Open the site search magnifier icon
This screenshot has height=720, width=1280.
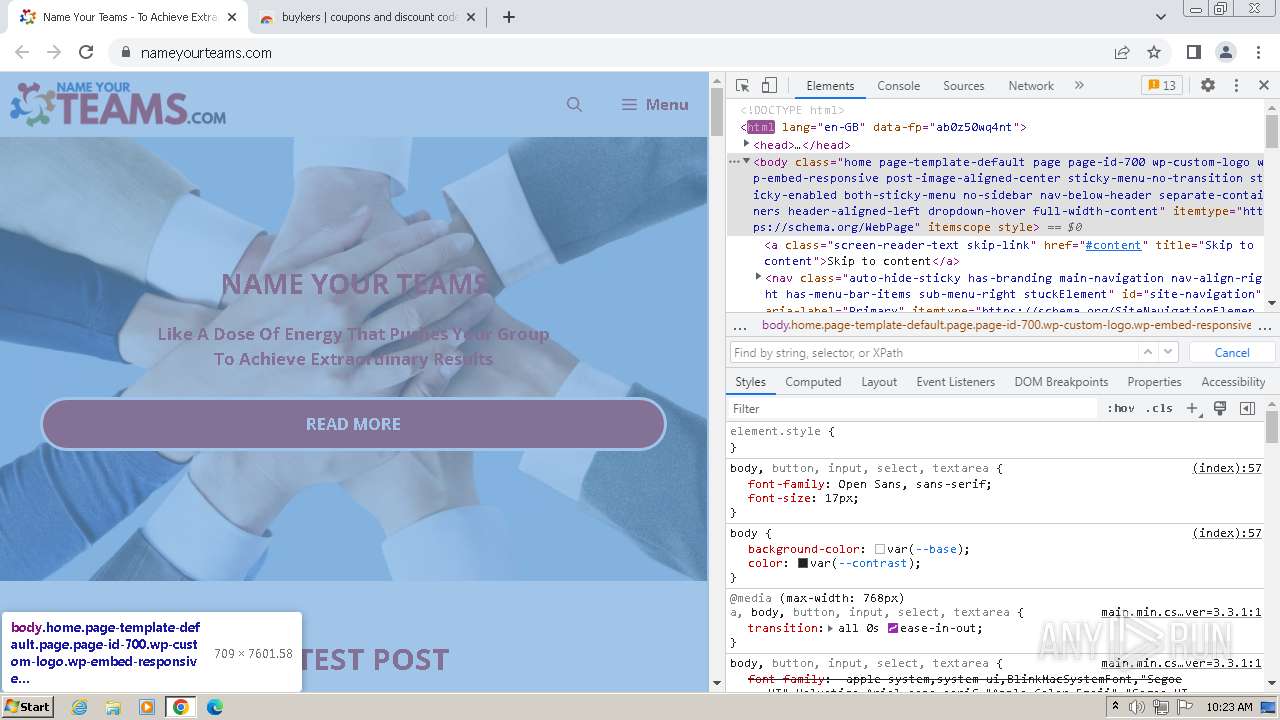point(574,104)
